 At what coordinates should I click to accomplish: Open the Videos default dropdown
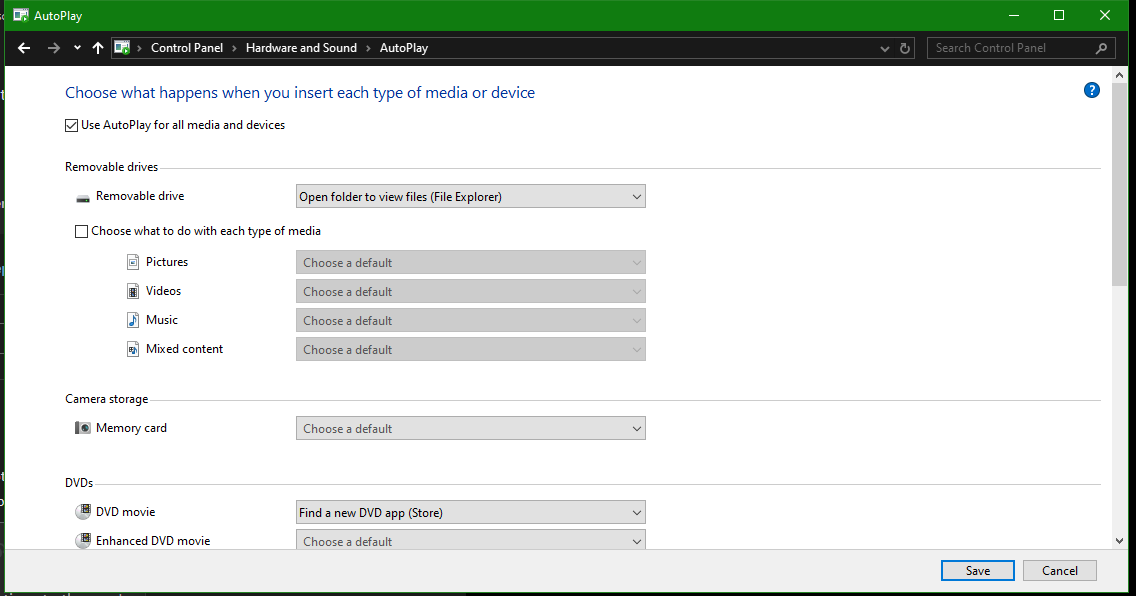pyautogui.click(x=470, y=291)
